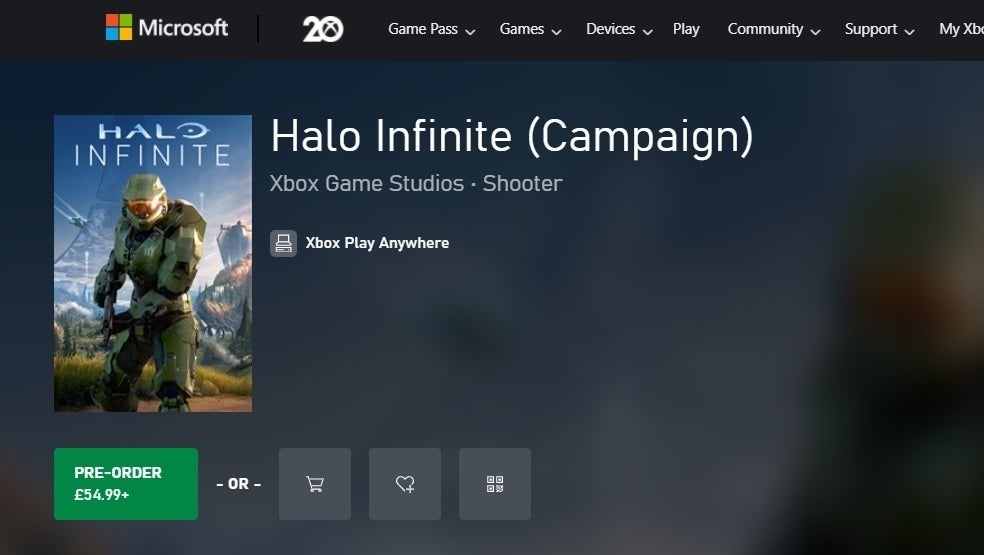The image size is (984, 555).
Task: Click the Xbox 20th anniversary logo
Action: (322, 29)
